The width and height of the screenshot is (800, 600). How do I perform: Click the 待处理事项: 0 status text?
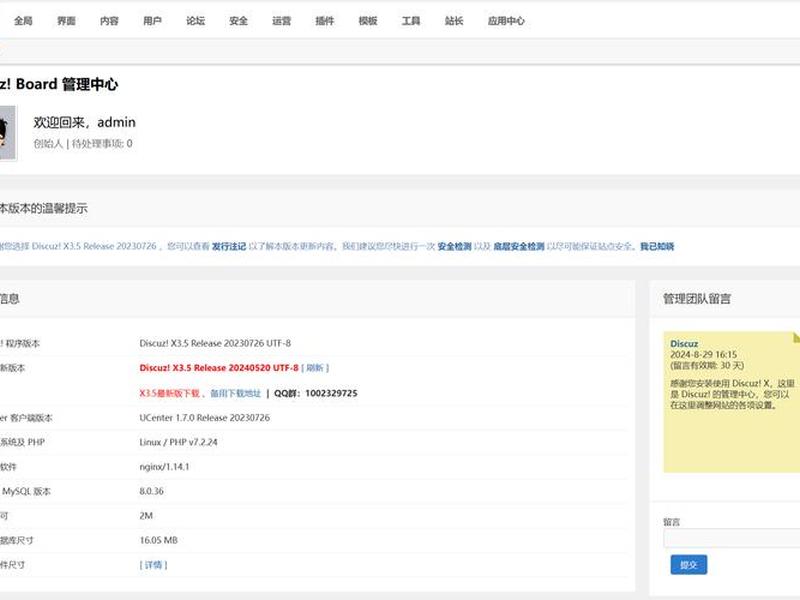pyautogui.click(x=102, y=144)
